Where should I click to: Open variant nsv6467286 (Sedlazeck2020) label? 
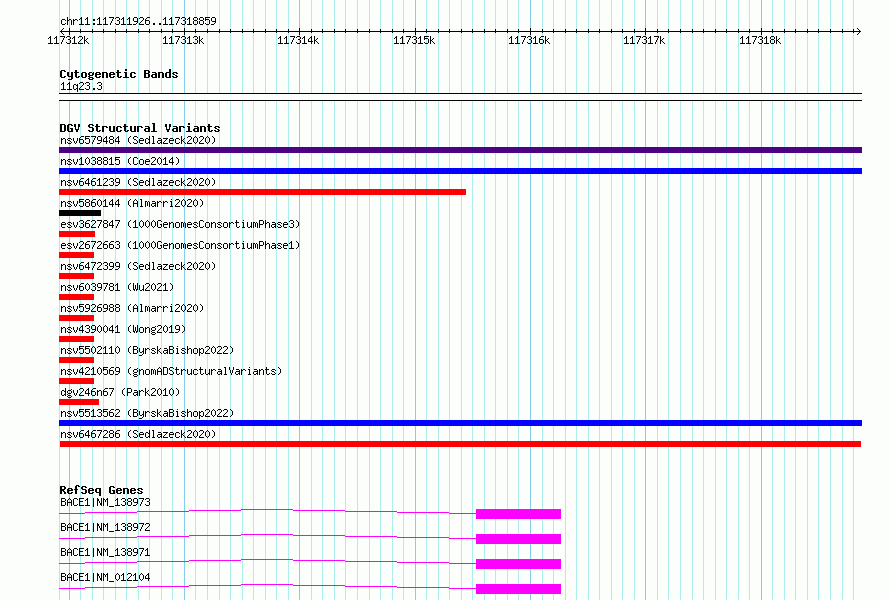click(x=138, y=434)
